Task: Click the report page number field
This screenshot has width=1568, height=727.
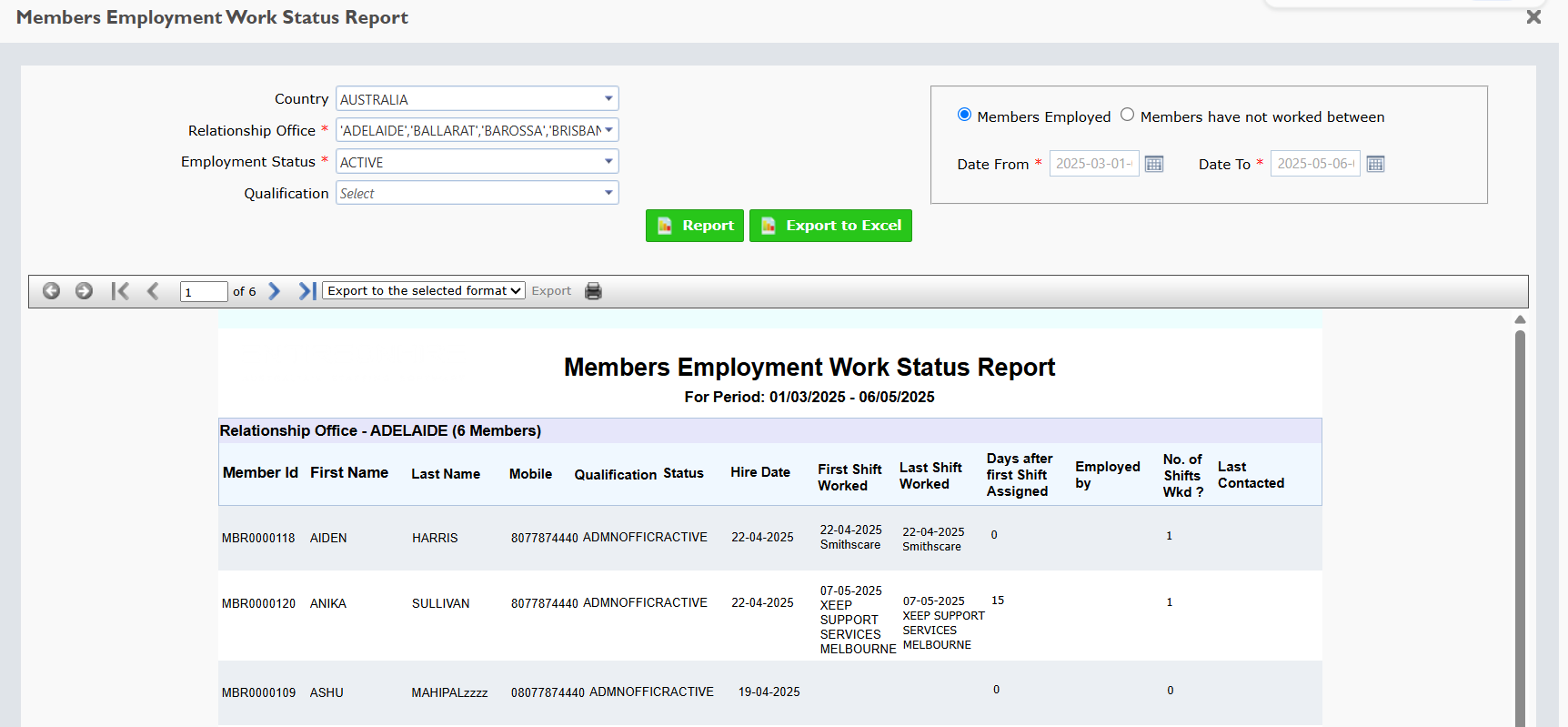Action: (204, 291)
